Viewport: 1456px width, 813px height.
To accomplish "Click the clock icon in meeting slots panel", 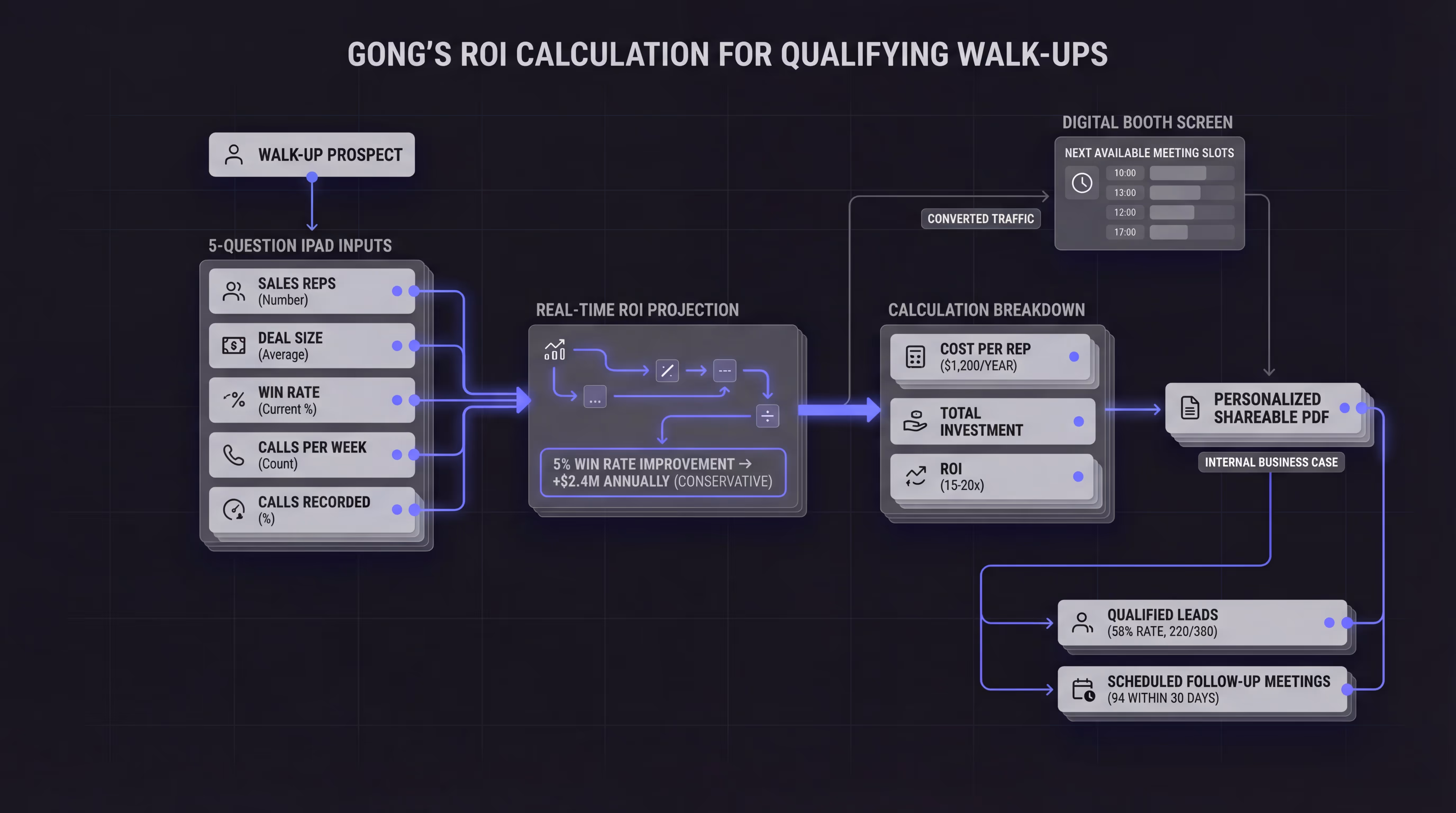I will [x=1082, y=183].
